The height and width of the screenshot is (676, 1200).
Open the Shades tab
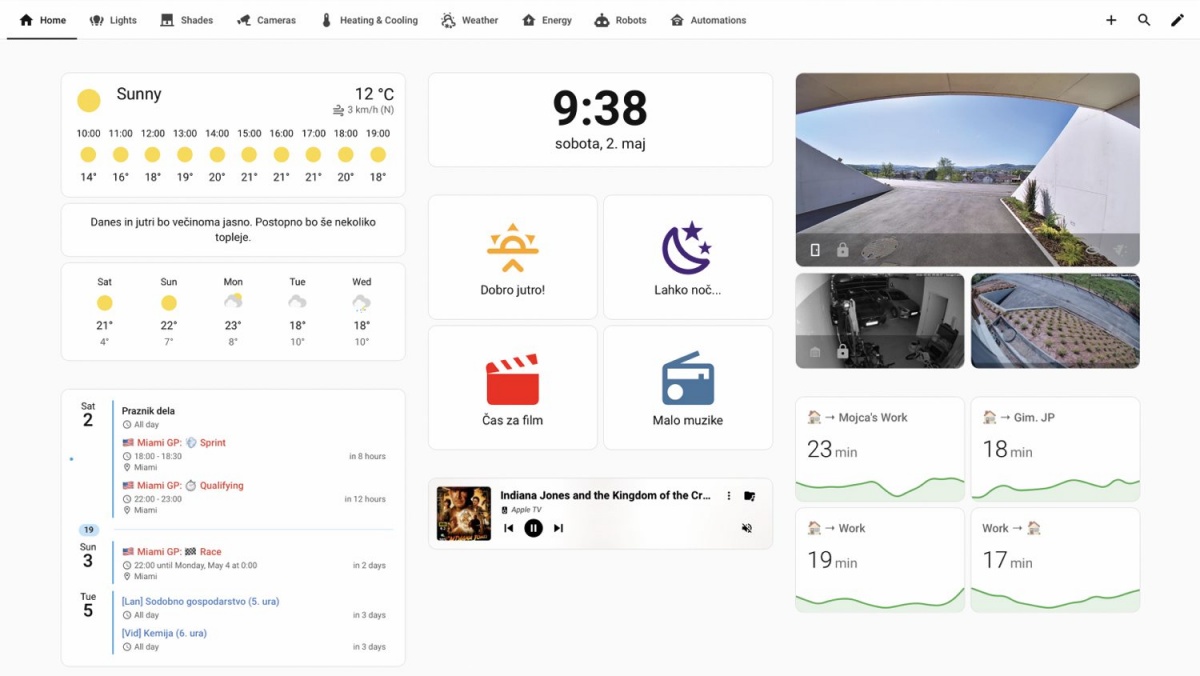pos(186,20)
